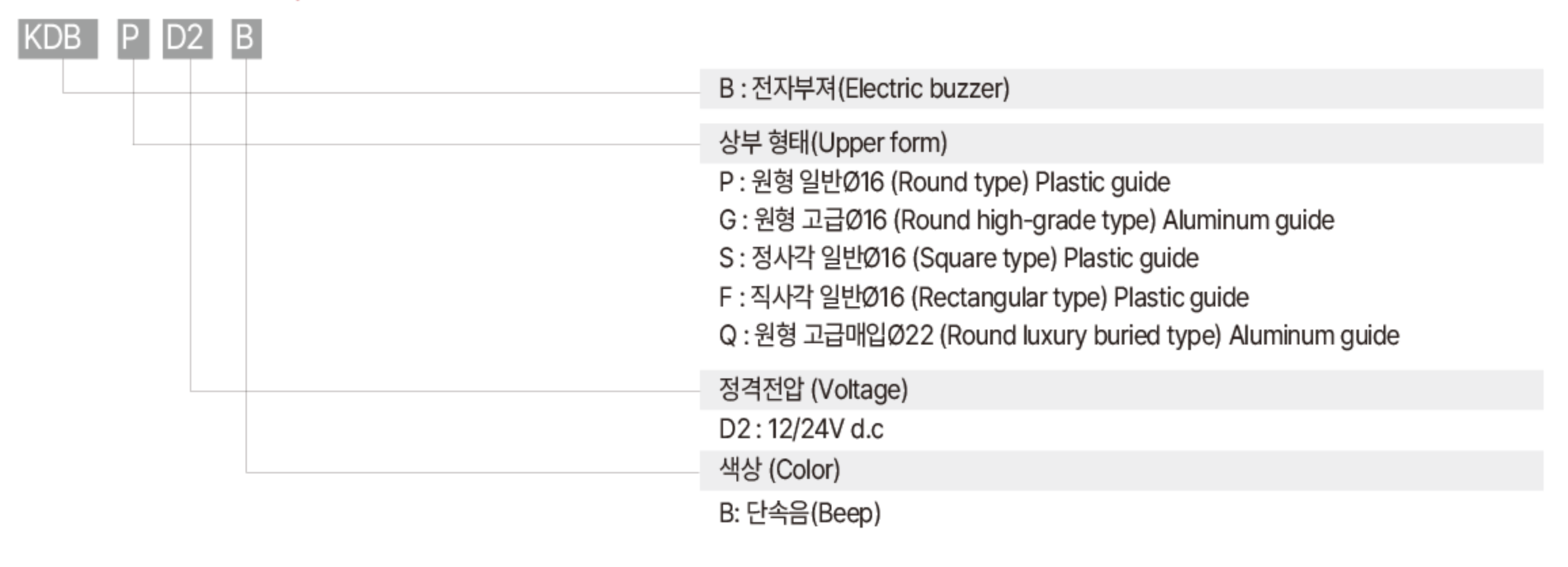Click the Square type Plastic guide line
Screen dimensions: 1568x567
(958, 258)
